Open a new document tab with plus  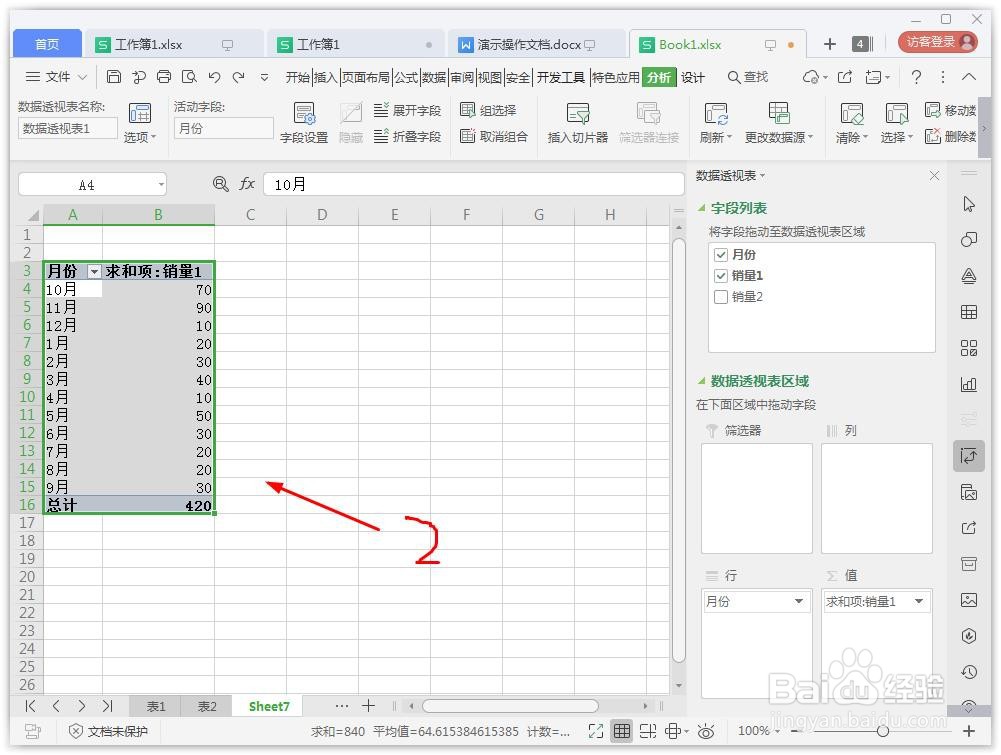pos(829,44)
